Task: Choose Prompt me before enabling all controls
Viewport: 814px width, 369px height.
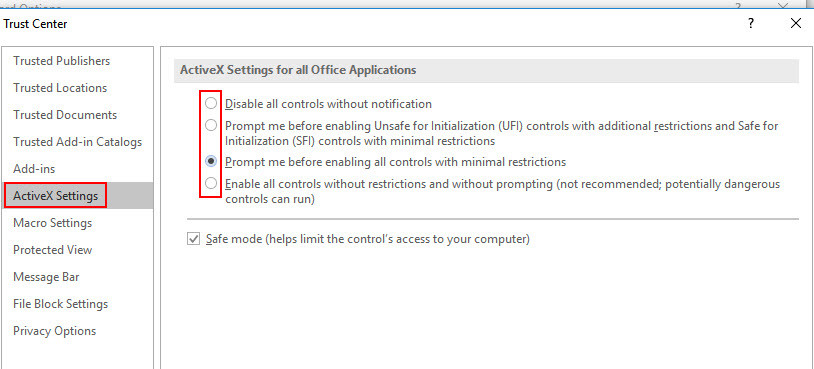Action: point(211,161)
